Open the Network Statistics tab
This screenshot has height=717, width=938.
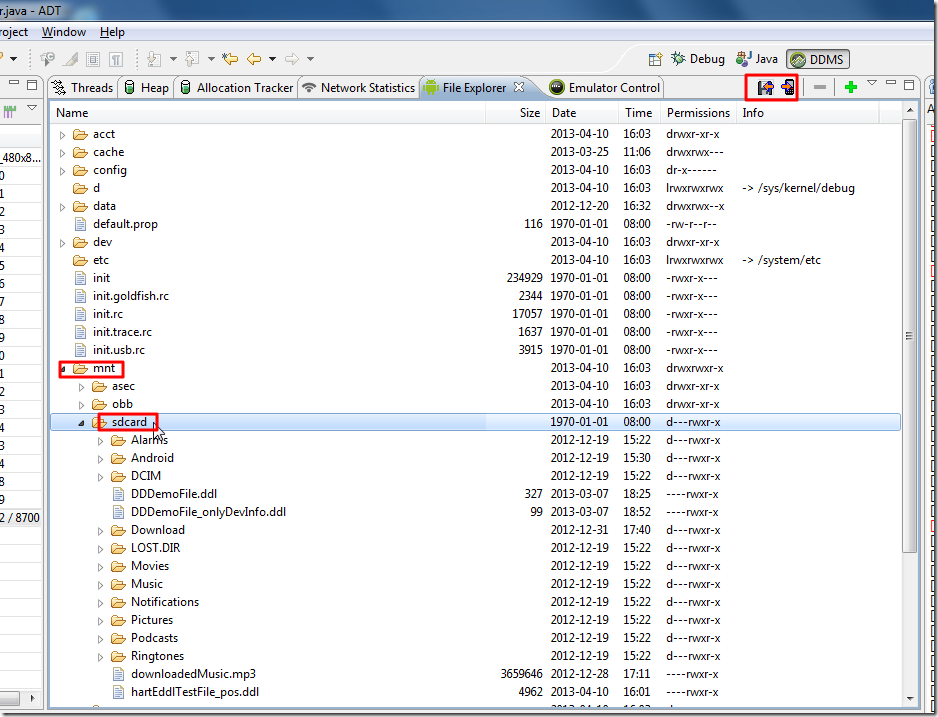358,88
